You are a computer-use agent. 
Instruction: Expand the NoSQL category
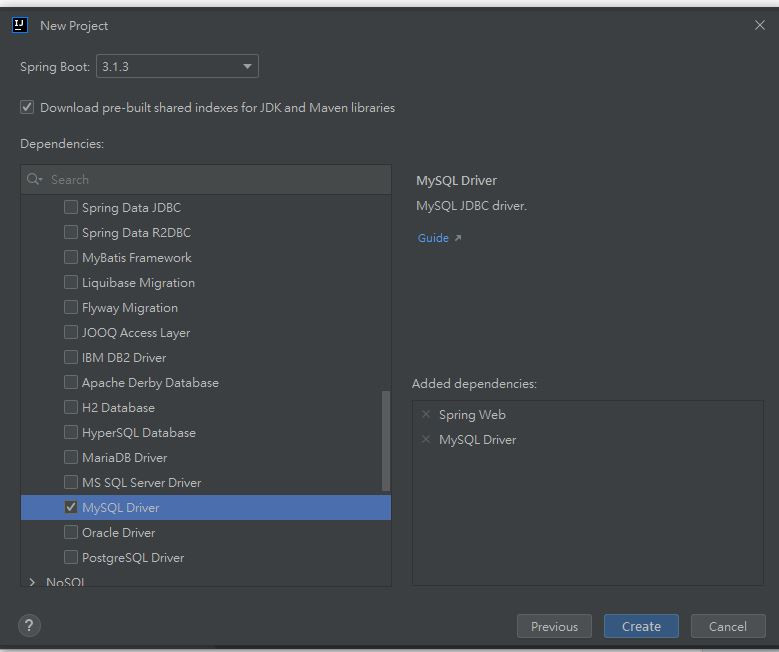(32, 582)
